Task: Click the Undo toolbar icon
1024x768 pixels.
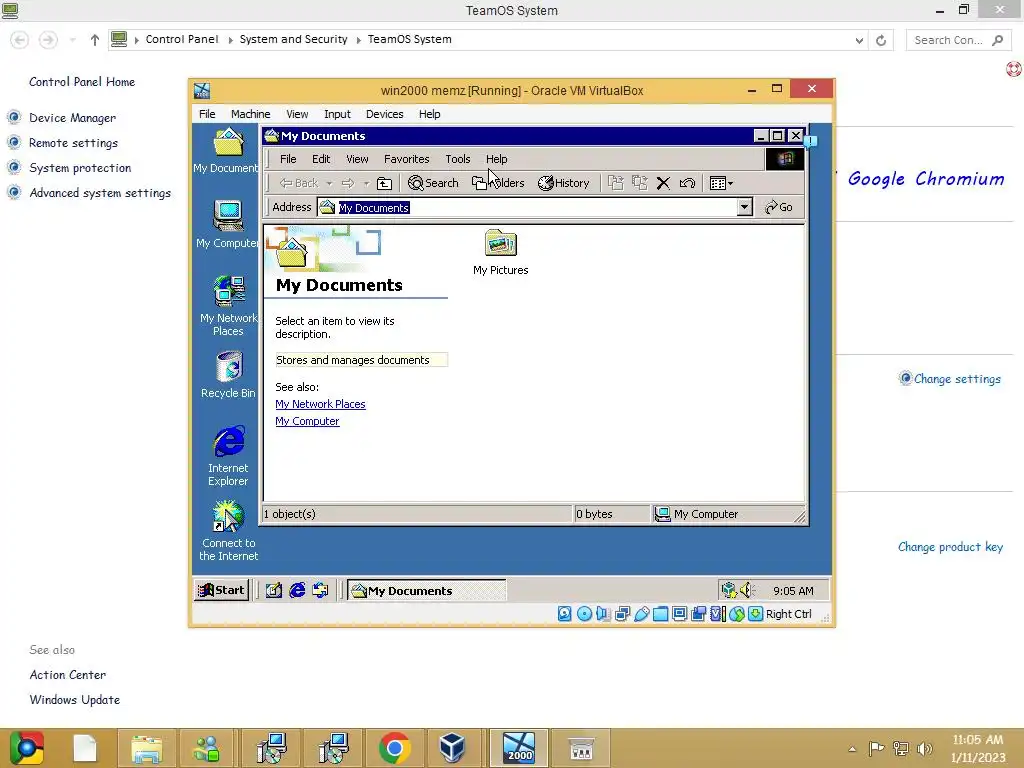Action: [x=687, y=184]
